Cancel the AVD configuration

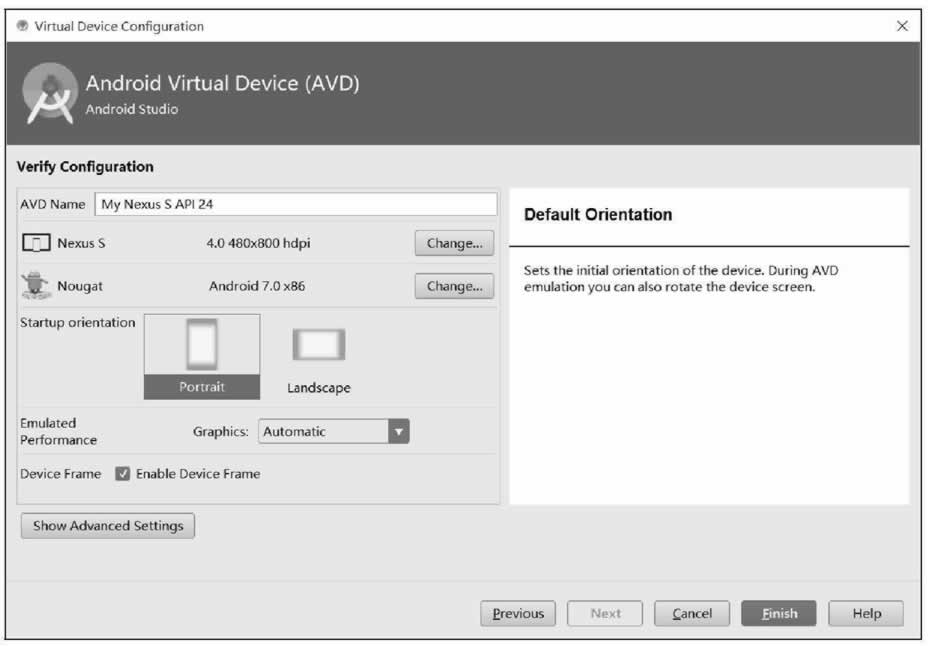(691, 614)
